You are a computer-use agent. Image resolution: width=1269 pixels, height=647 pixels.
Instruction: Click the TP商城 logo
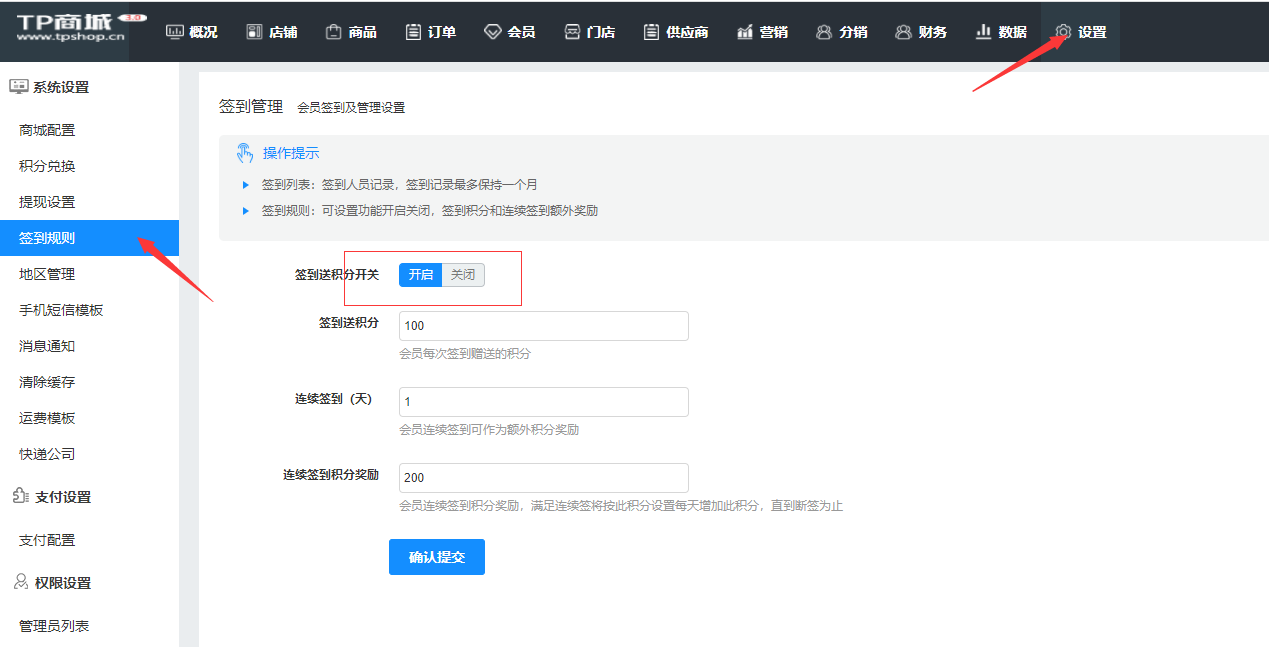[72, 28]
